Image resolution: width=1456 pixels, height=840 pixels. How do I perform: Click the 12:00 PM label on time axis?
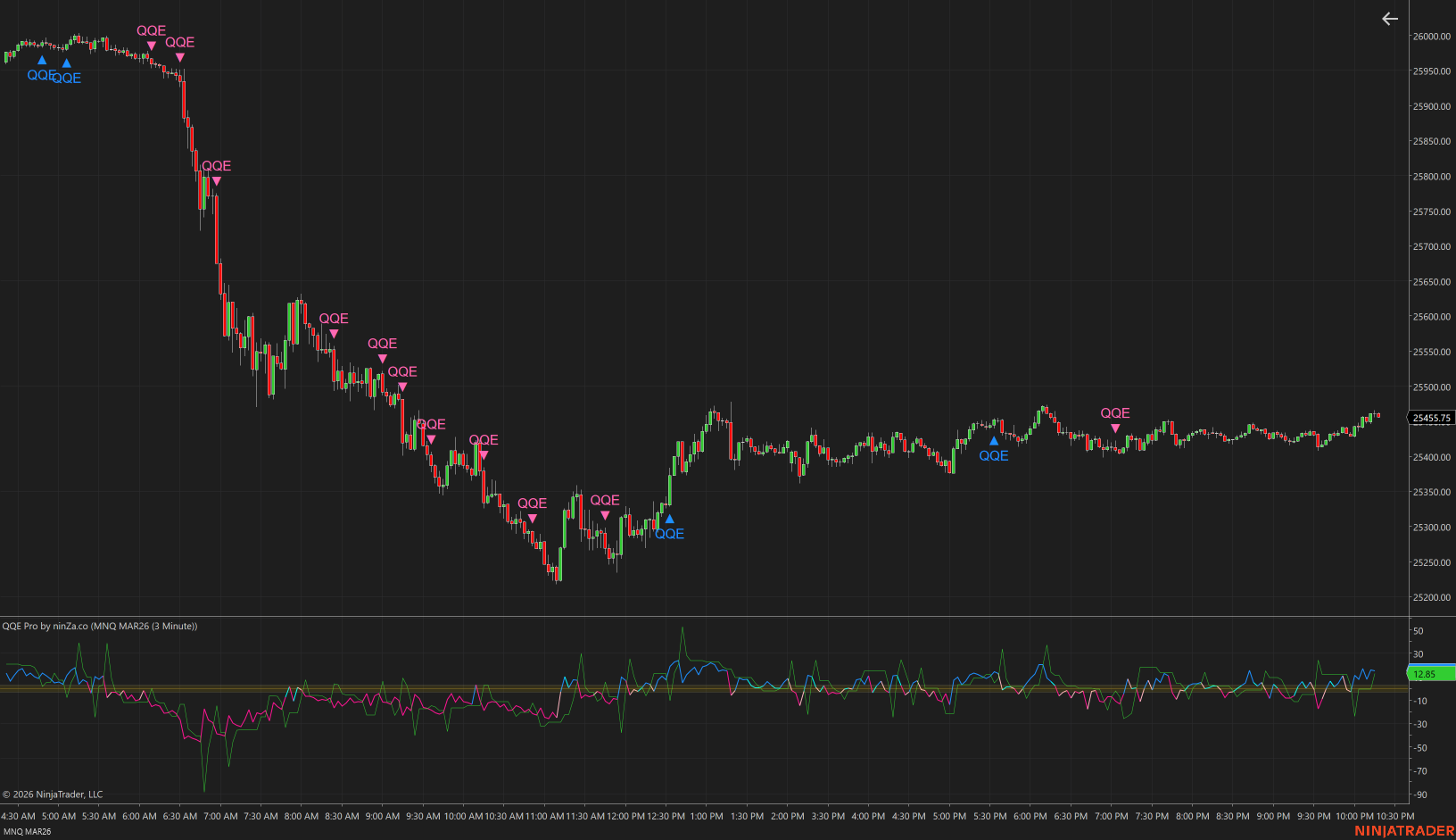pos(626,816)
